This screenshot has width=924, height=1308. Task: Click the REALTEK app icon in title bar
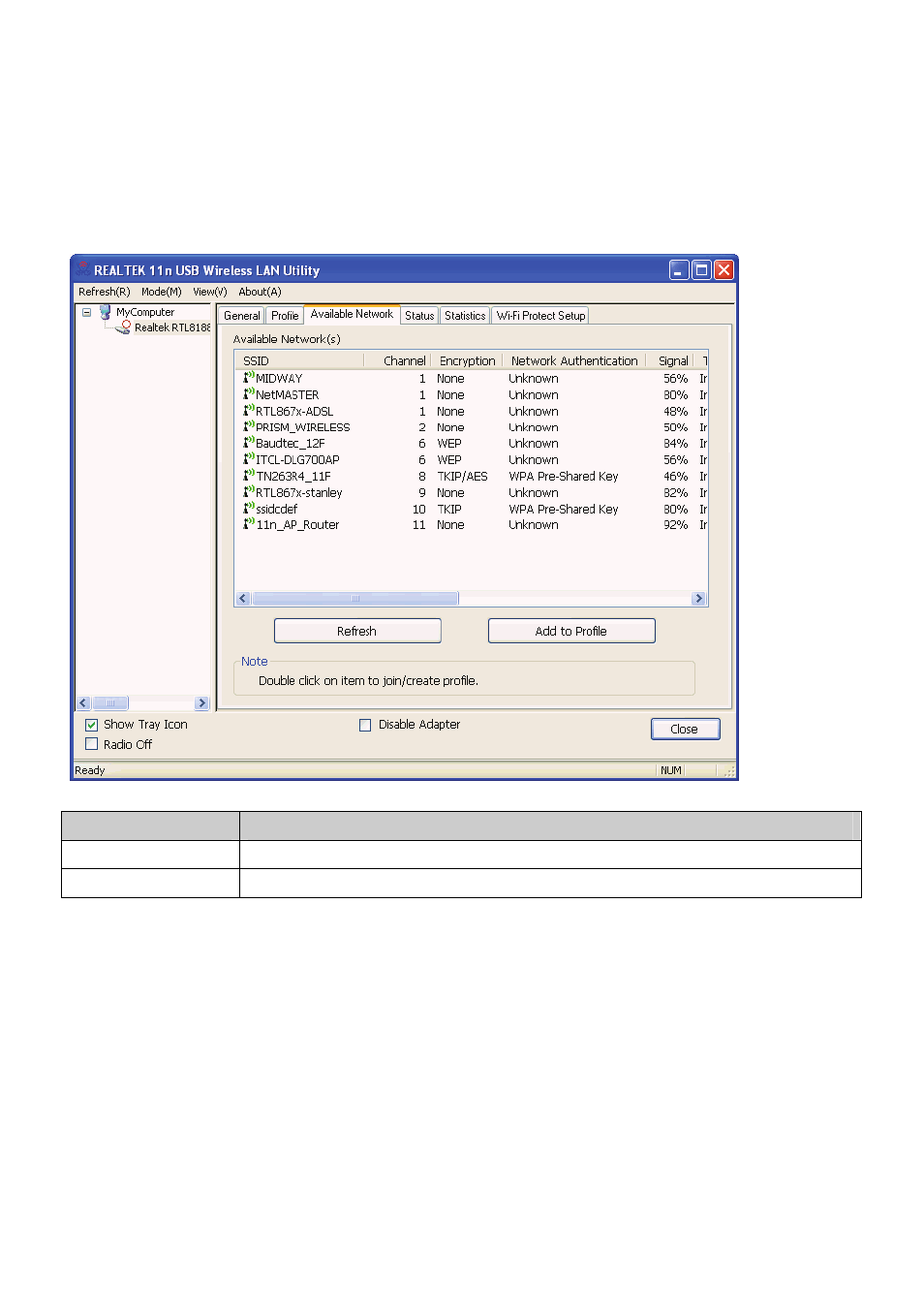tap(83, 269)
